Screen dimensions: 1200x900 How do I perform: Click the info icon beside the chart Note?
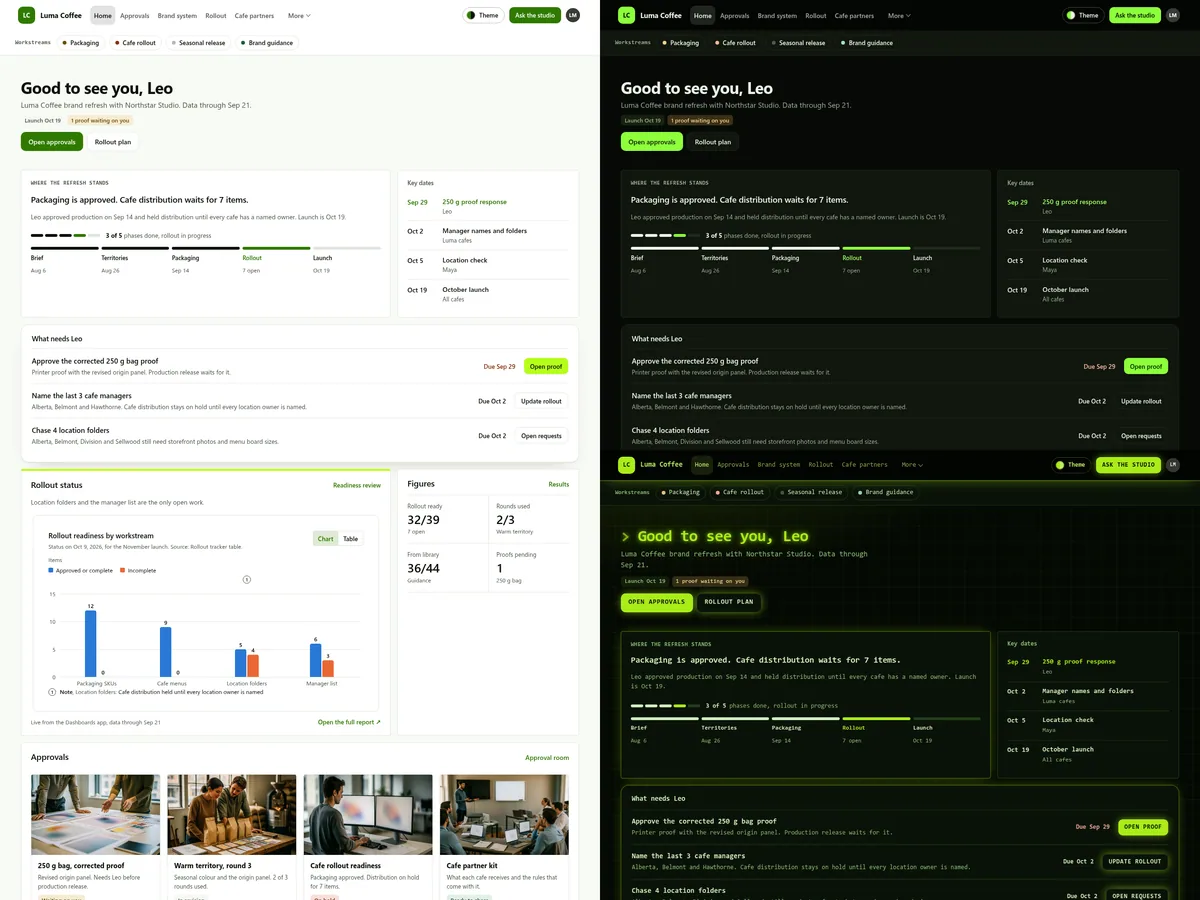coord(52,692)
